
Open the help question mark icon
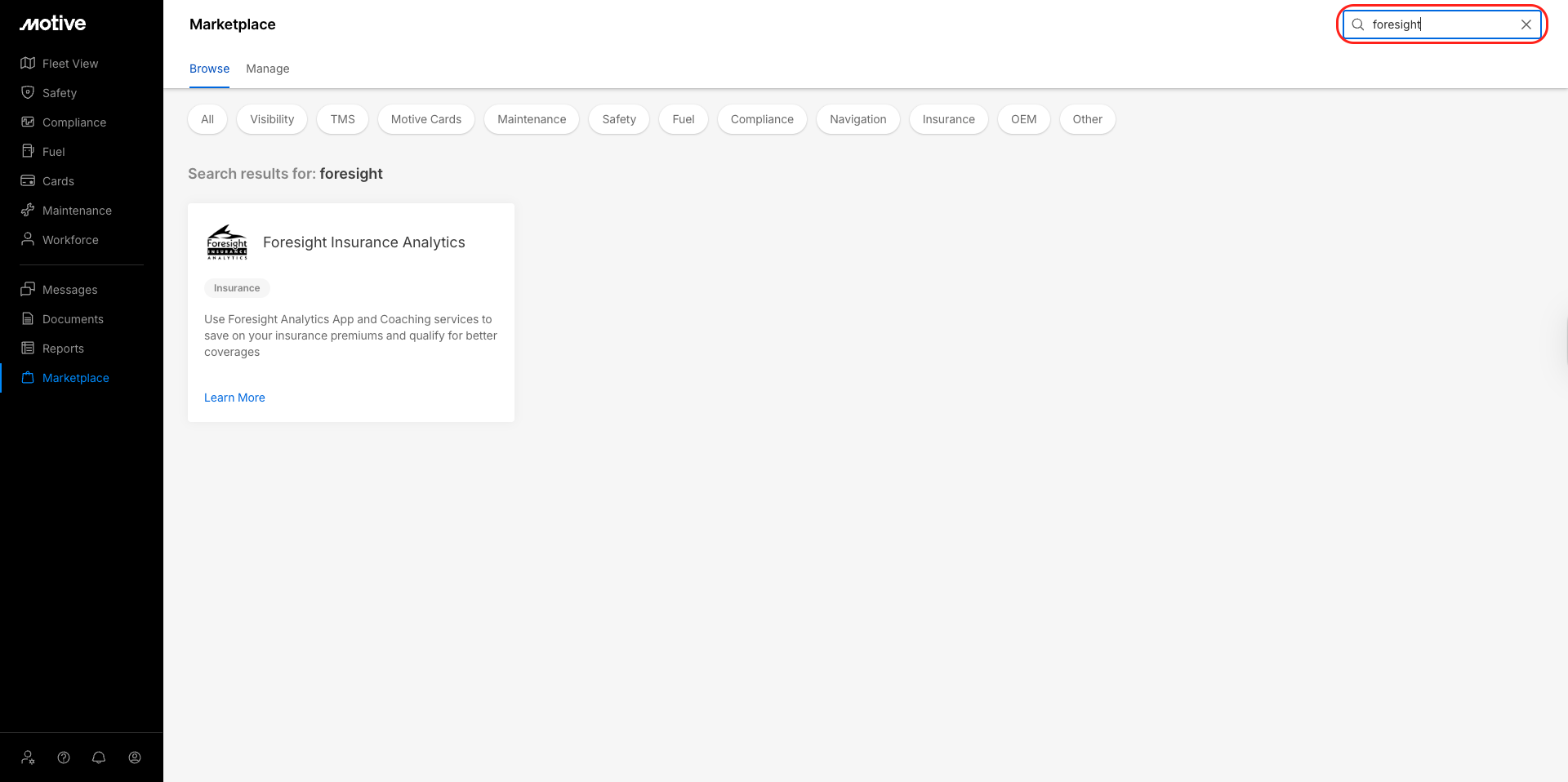pos(64,758)
